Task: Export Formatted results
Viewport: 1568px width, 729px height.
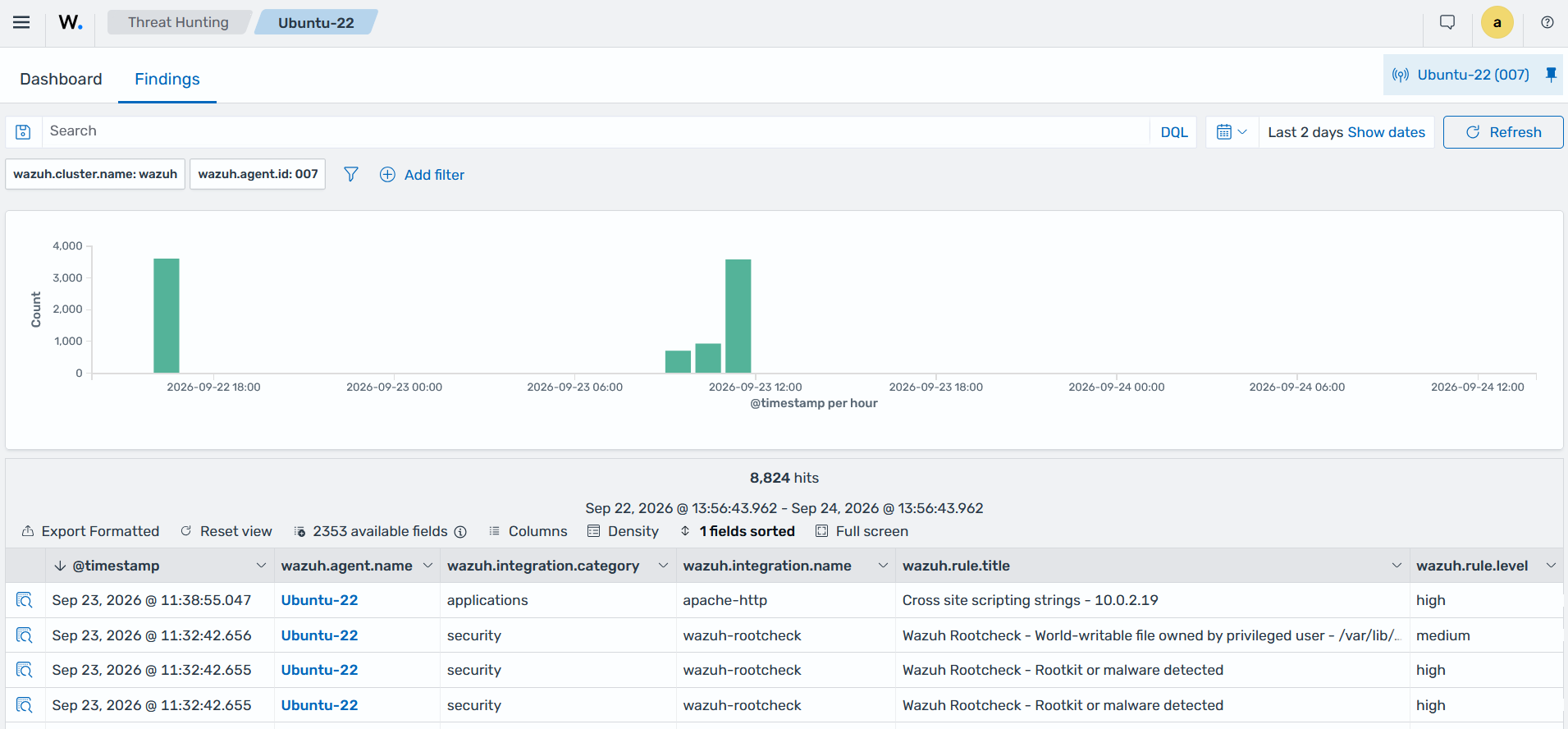Action: [90, 531]
